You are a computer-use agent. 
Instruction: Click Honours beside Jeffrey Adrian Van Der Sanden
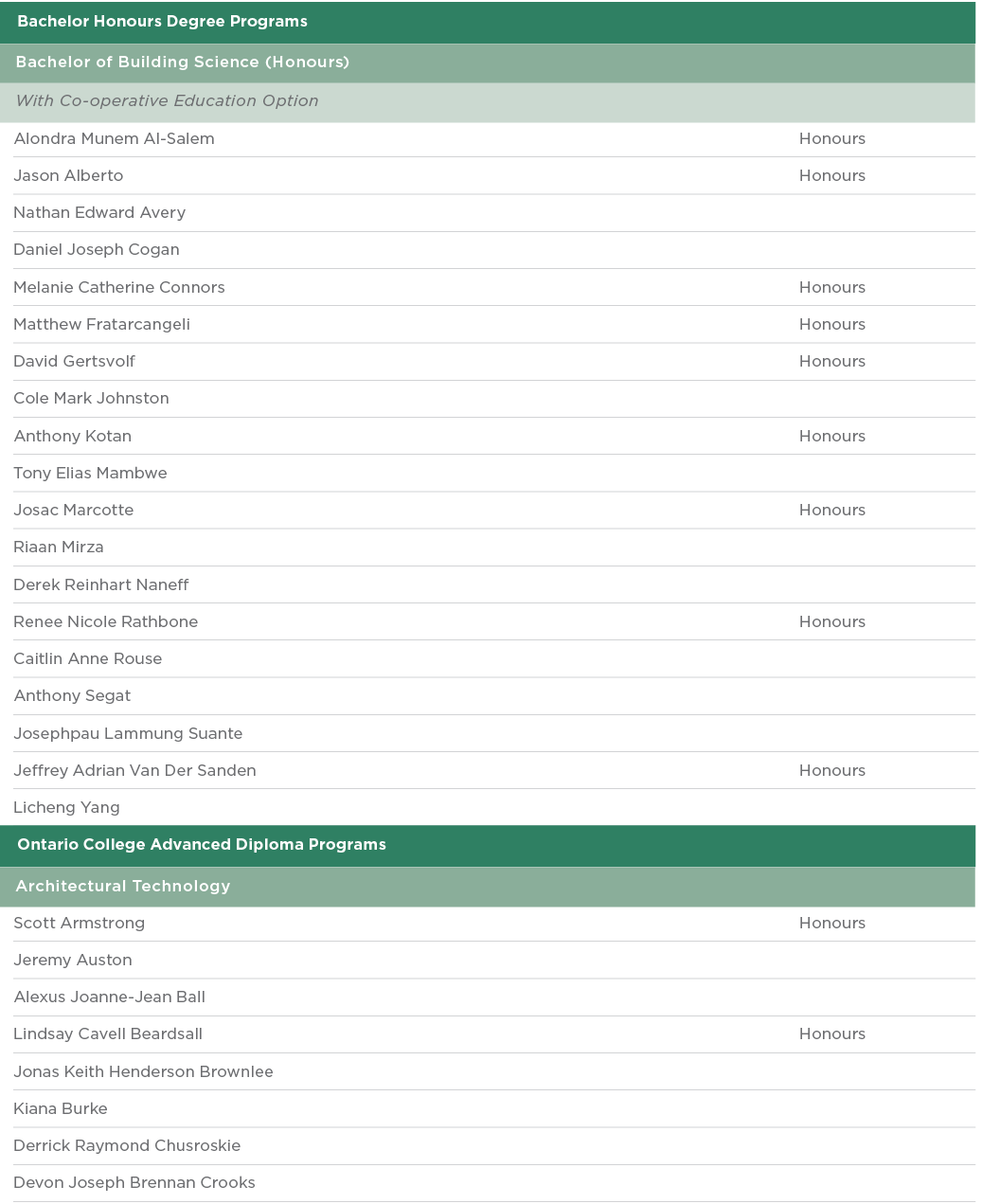coord(831,771)
